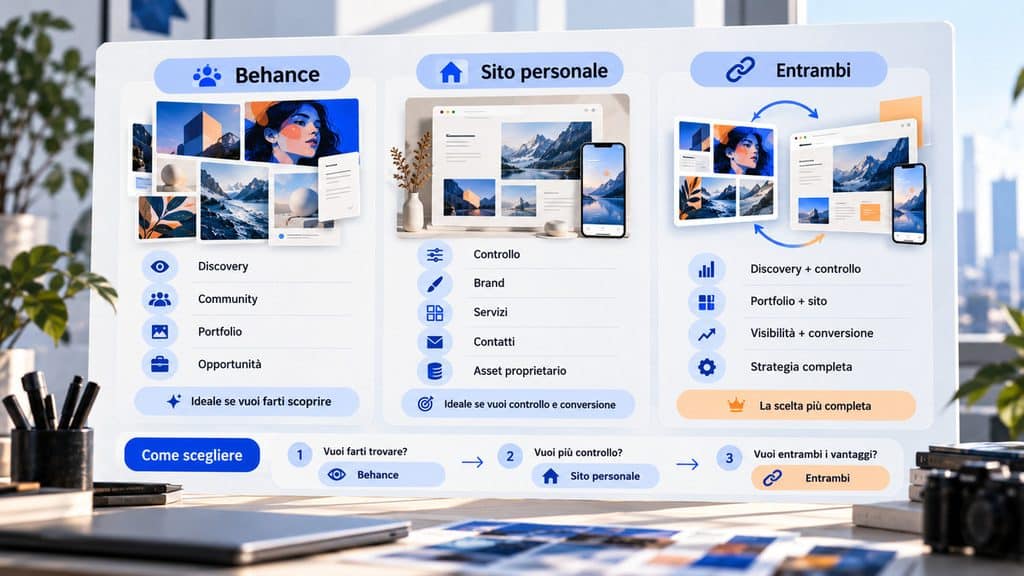Click the bar chart icon beside Discovery + controllo
Screen dimensions: 1024x576
point(707,269)
